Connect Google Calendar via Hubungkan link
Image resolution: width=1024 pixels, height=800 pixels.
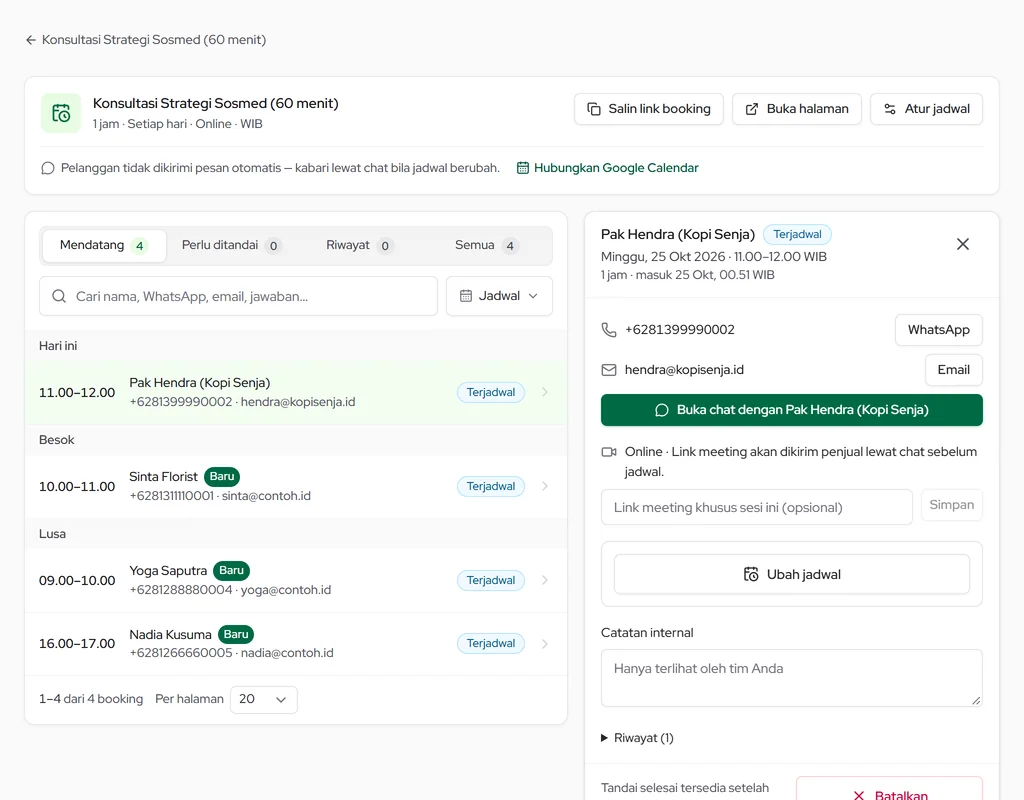(x=607, y=168)
